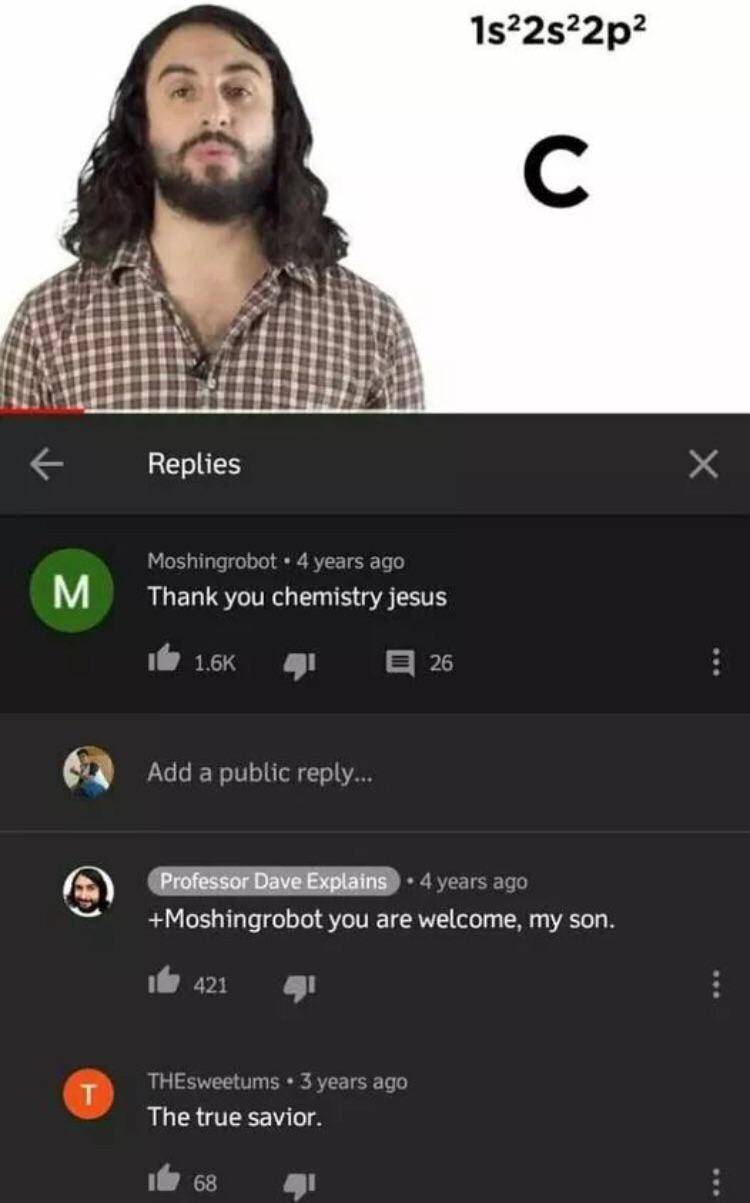
Task: Open options menu for Moshingrobot's comment
Action: [x=716, y=659]
